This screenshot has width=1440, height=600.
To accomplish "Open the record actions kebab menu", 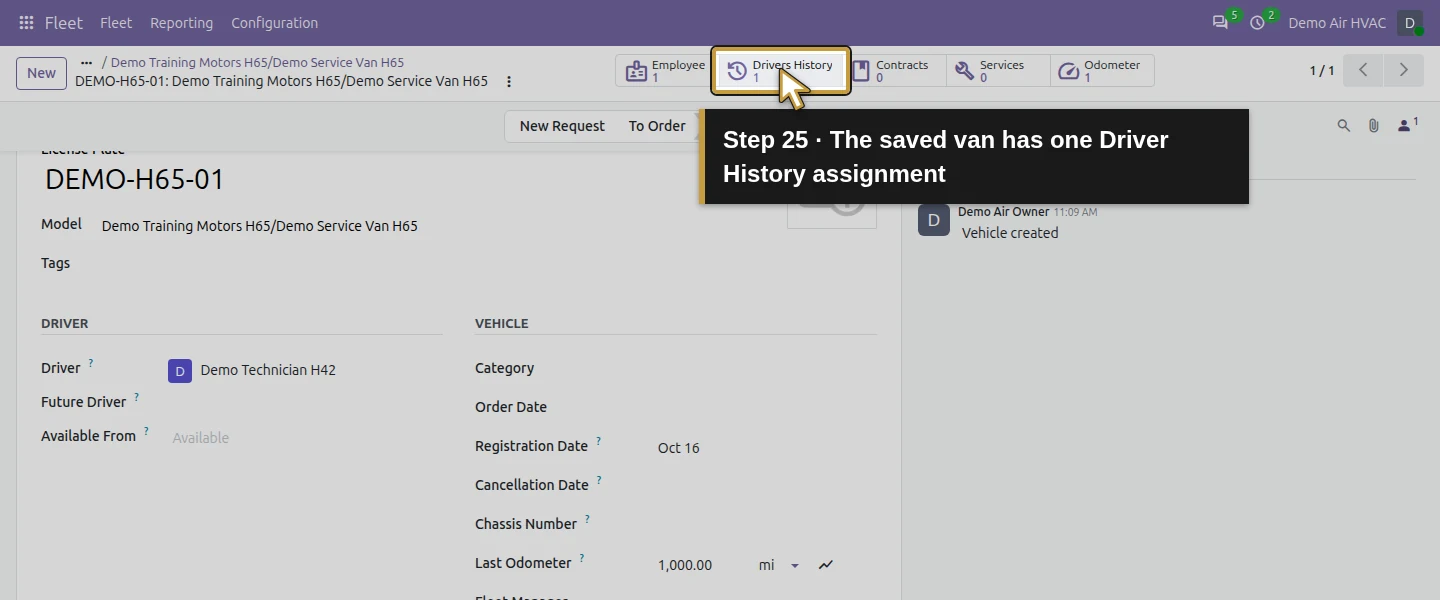I will (x=509, y=82).
